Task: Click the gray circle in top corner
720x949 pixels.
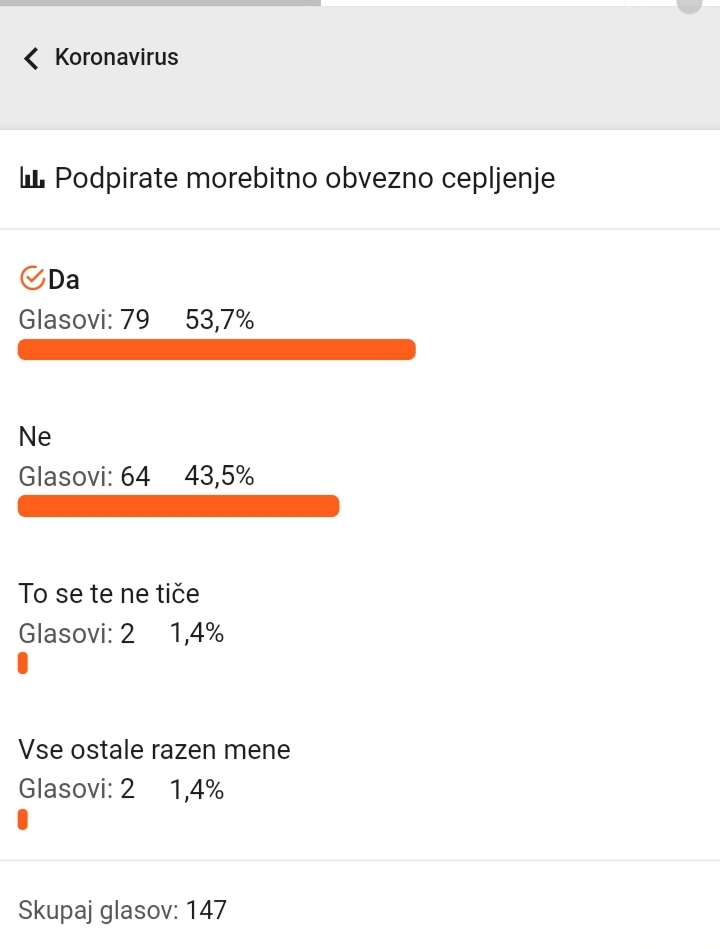Action: (x=689, y=5)
